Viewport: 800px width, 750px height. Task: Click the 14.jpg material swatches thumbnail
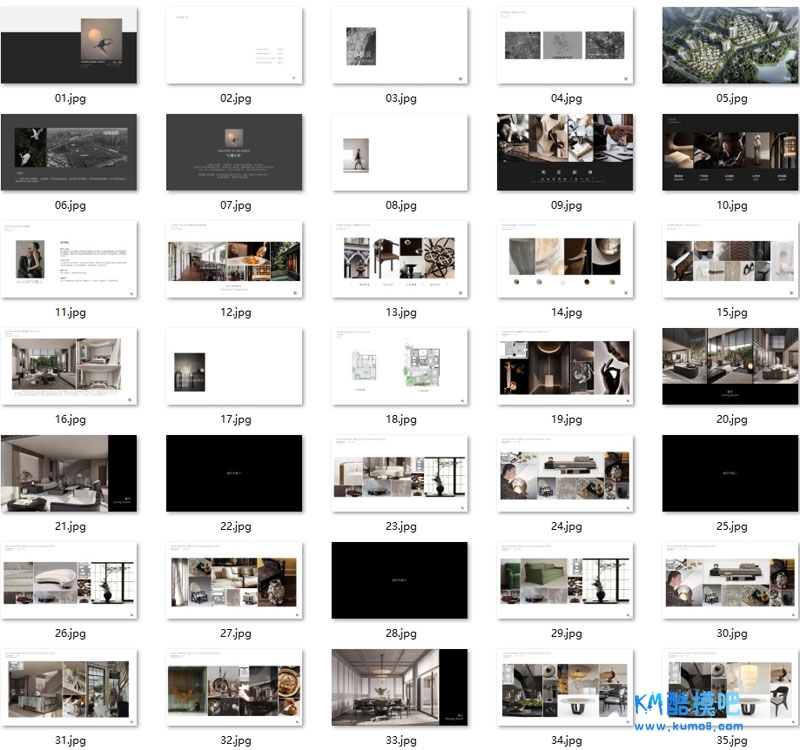click(x=565, y=259)
